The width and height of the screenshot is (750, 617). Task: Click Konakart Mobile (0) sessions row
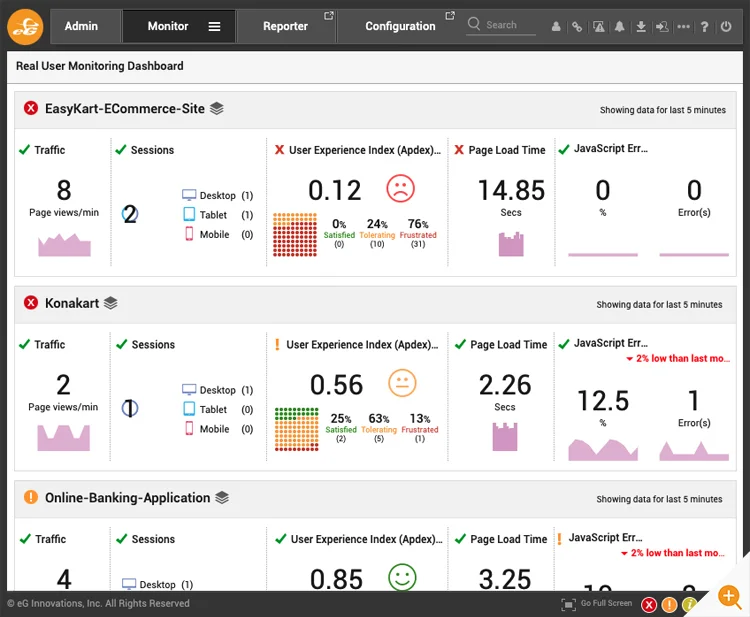(218, 429)
